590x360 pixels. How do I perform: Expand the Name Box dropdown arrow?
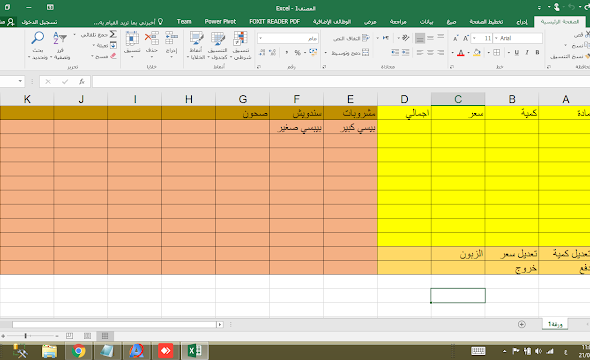click(x=20, y=81)
